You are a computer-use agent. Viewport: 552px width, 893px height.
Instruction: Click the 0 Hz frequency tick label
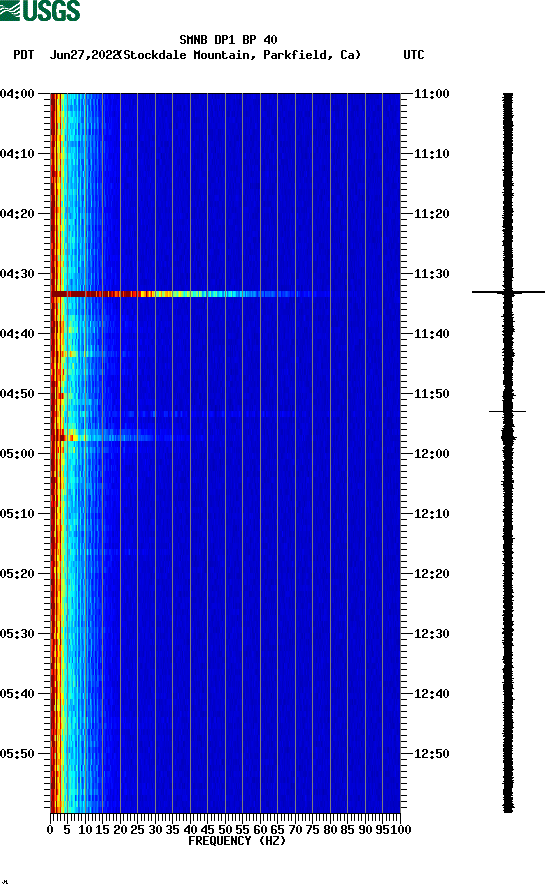[50, 830]
